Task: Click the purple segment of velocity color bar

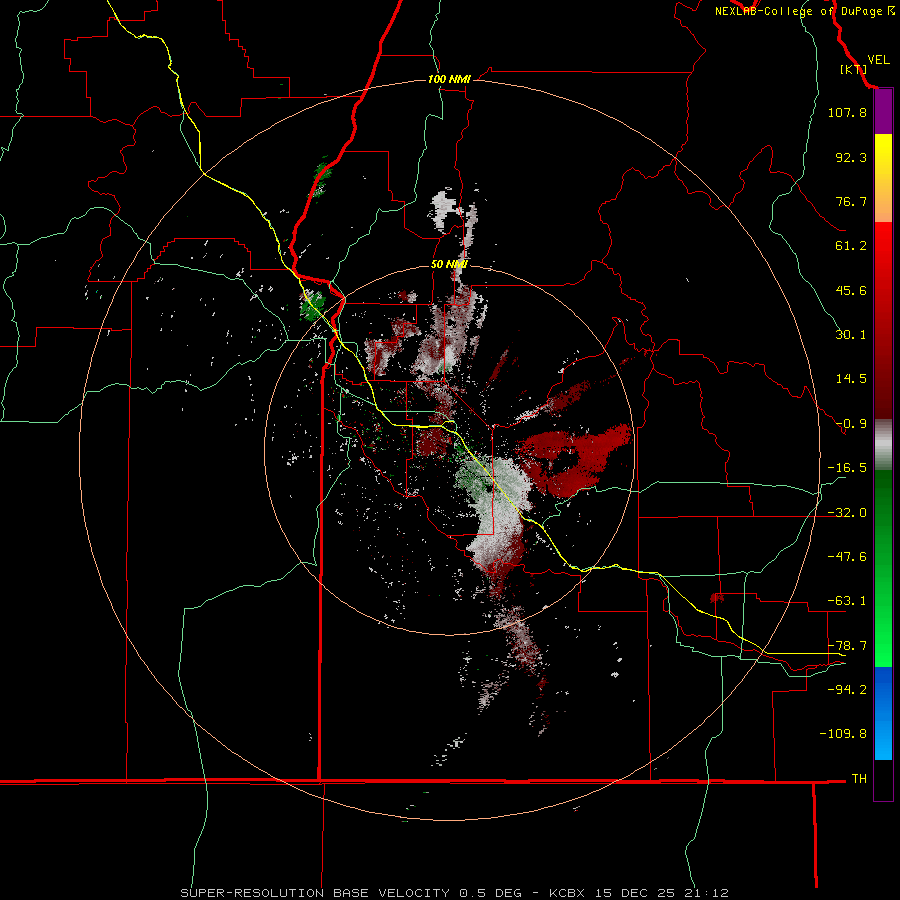Action: click(x=883, y=112)
